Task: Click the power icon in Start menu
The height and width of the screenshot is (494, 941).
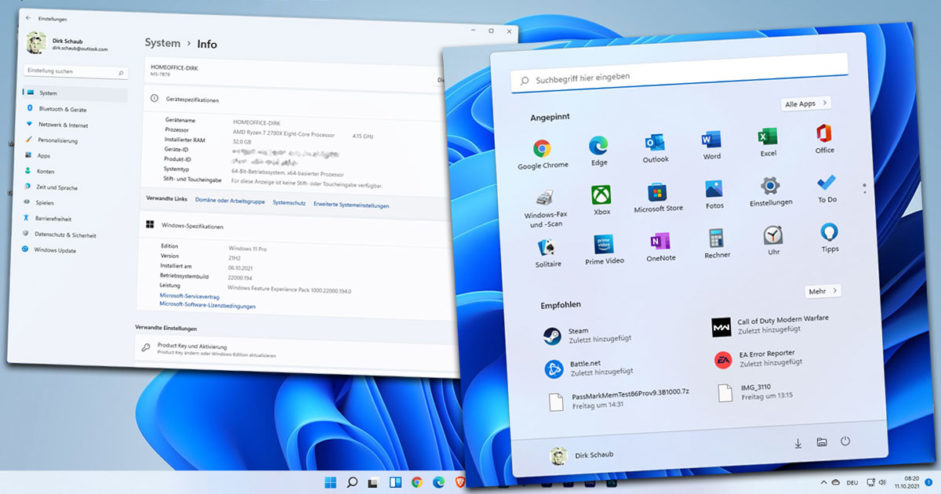Action: (845, 441)
